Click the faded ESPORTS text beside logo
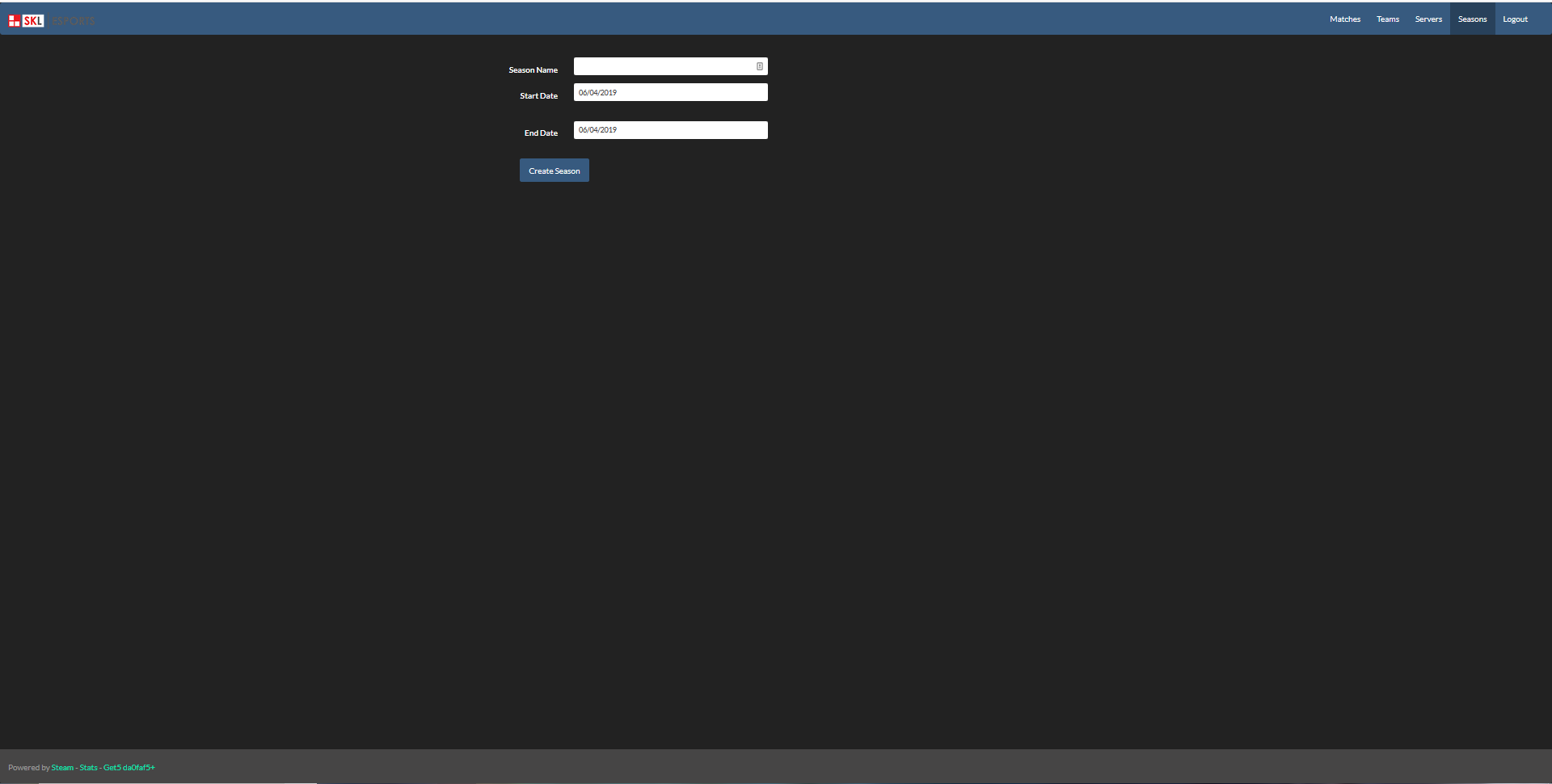Screen dimensions: 1552x784 74,21
